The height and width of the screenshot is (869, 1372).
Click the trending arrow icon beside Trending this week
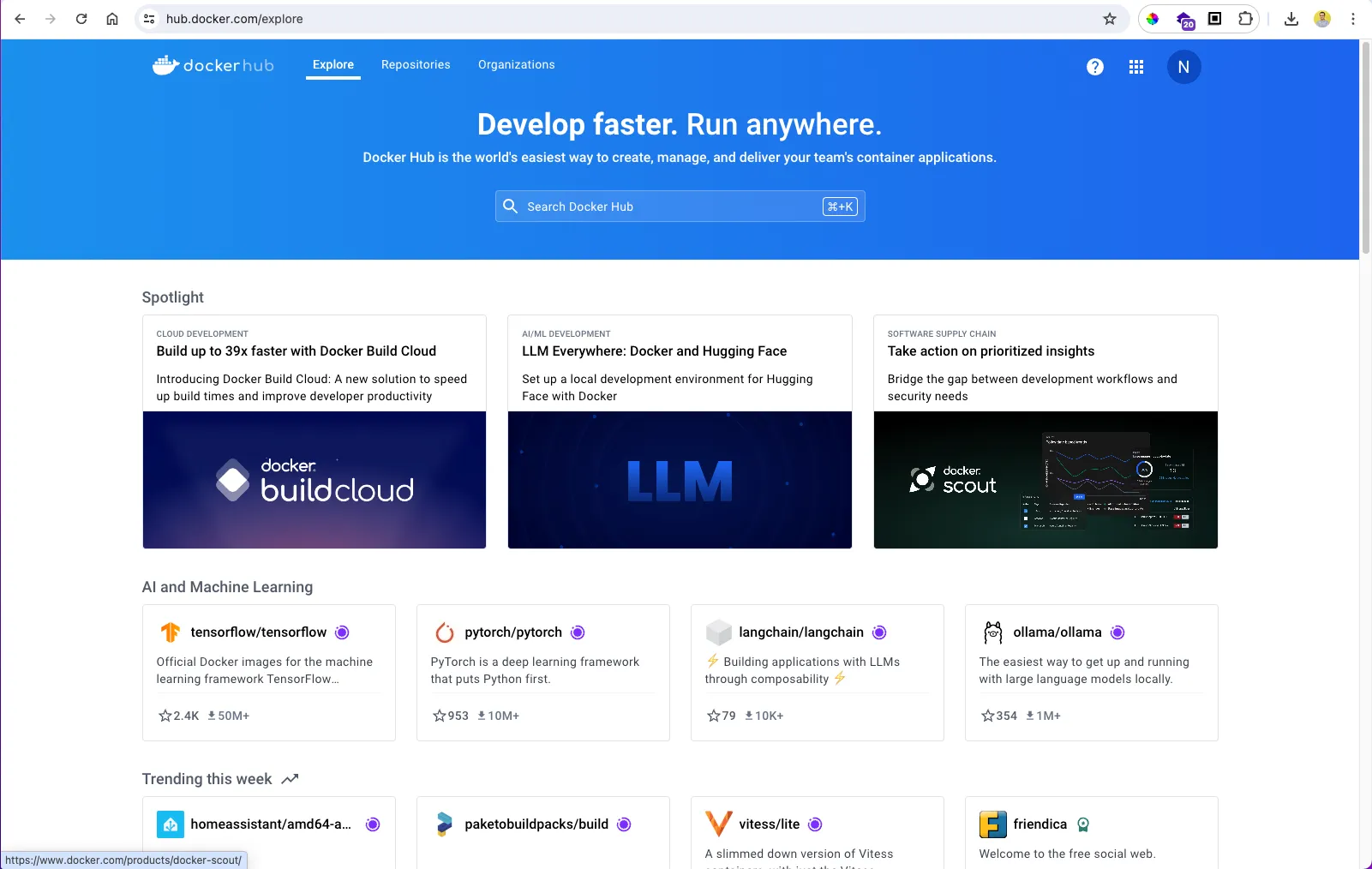coord(290,779)
